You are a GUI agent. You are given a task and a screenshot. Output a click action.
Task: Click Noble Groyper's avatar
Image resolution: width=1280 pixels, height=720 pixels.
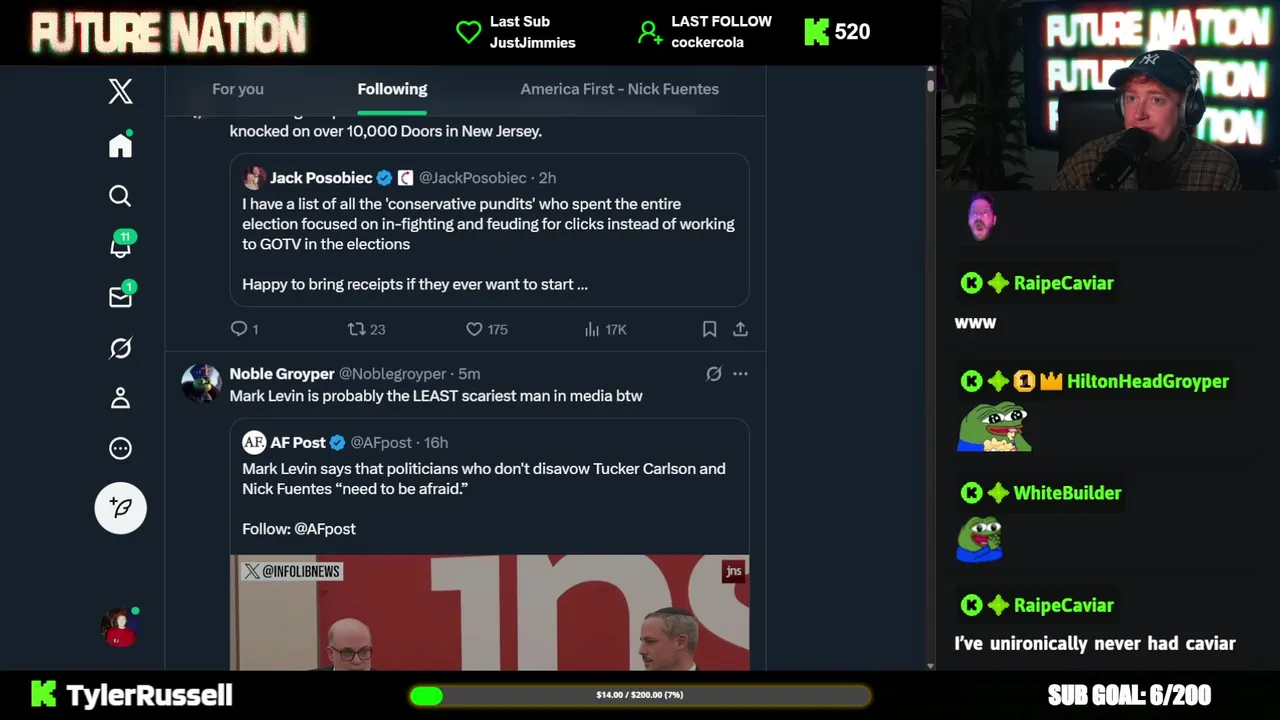coord(201,383)
